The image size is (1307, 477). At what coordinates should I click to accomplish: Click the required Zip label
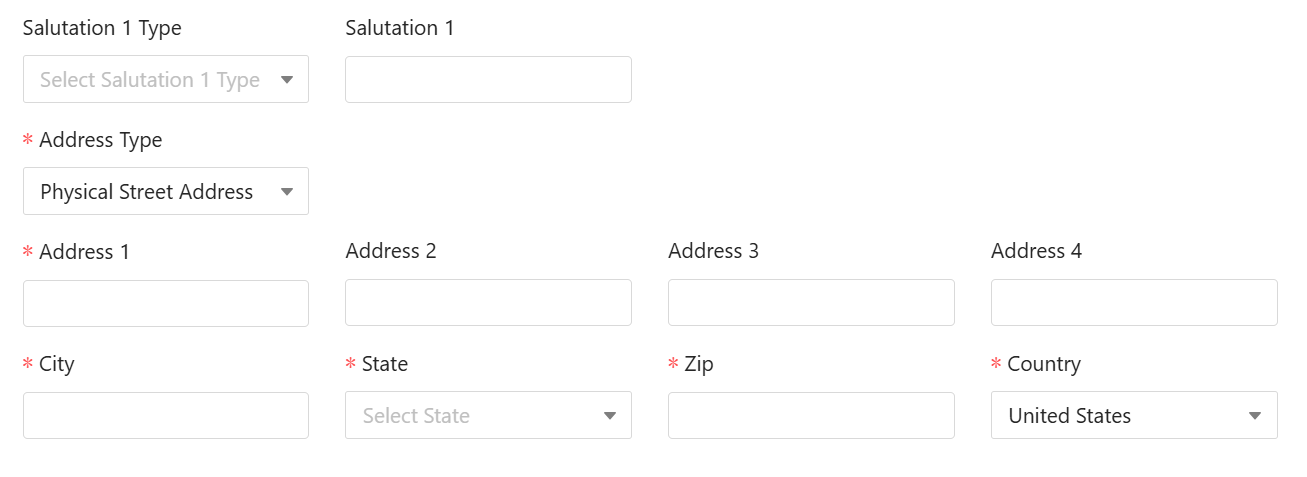699,364
